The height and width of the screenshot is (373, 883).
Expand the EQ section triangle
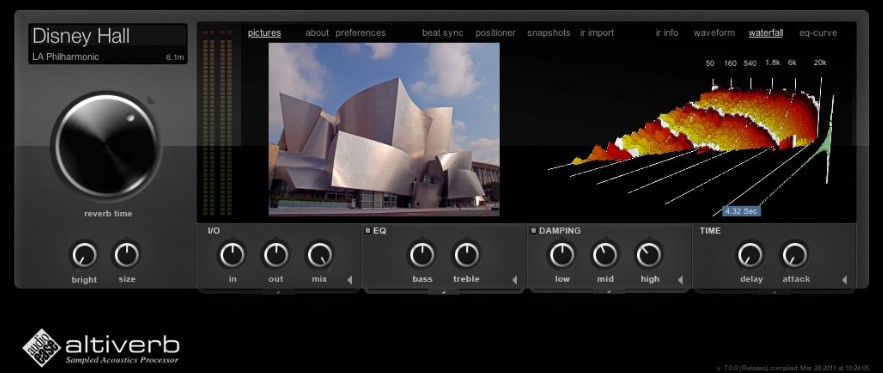pos(514,280)
